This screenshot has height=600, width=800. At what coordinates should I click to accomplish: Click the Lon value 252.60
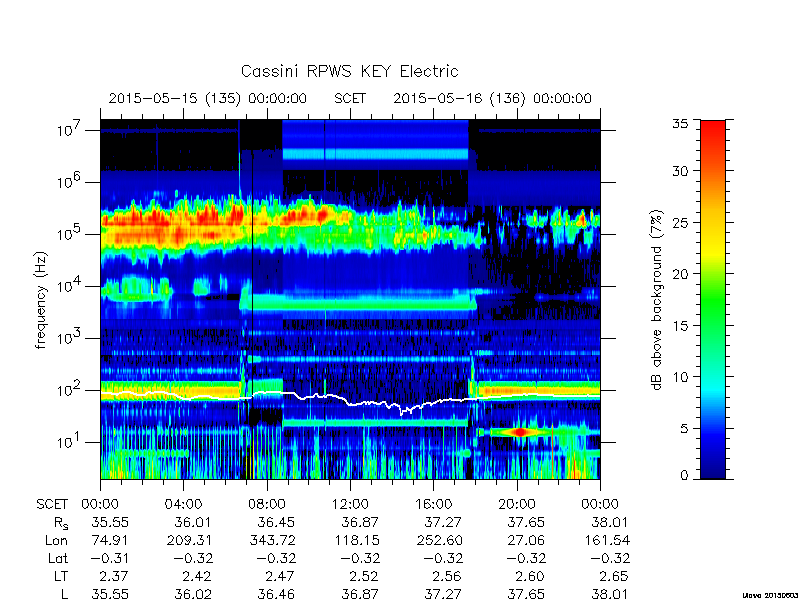coord(439,540)
